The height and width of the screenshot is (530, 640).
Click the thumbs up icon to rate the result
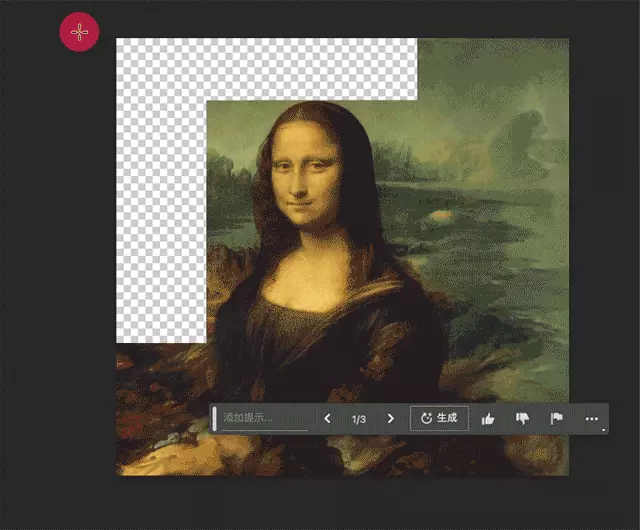488,419
